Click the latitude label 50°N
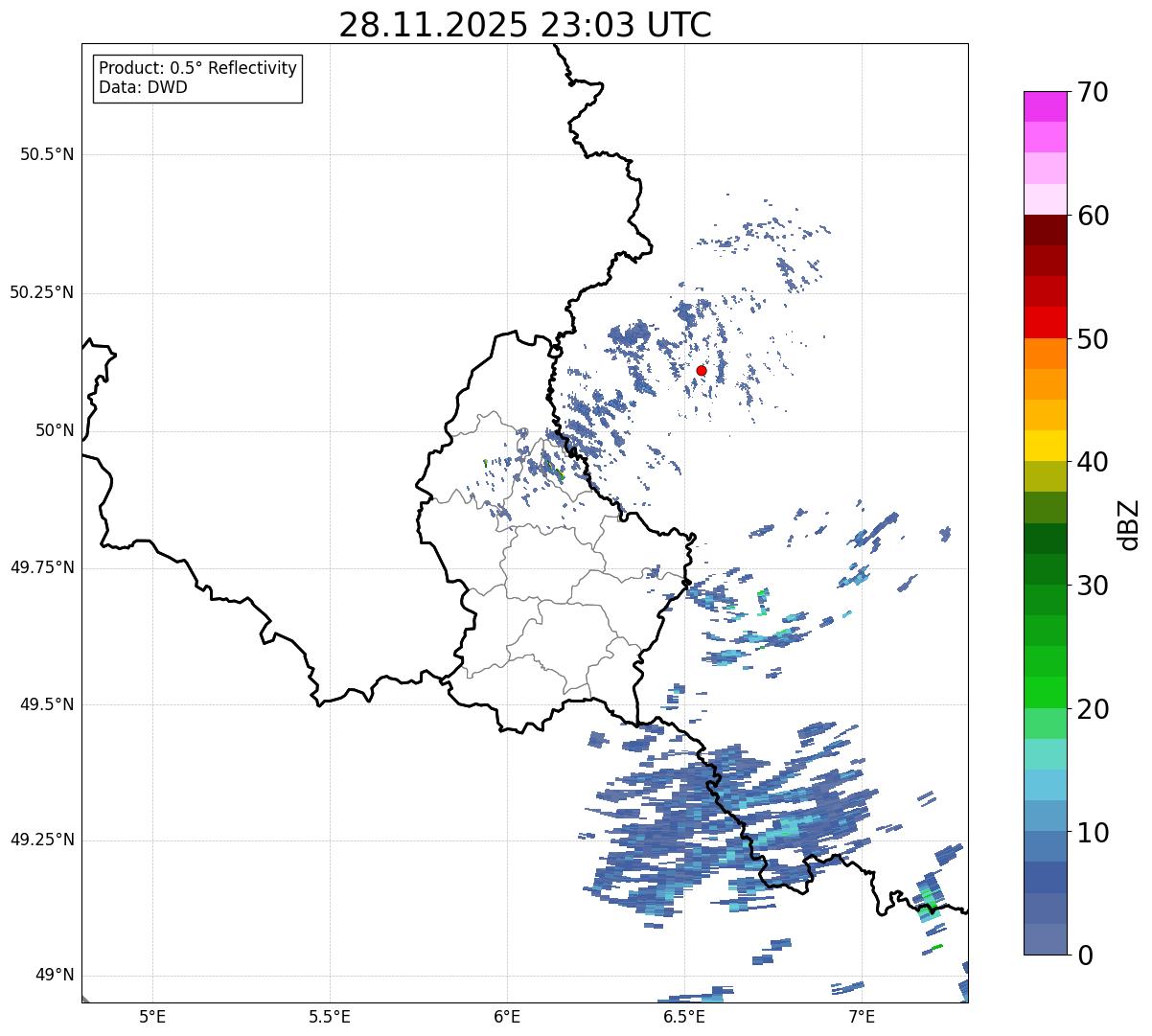Screen dimensions: 1152x1036 point(55,430)
